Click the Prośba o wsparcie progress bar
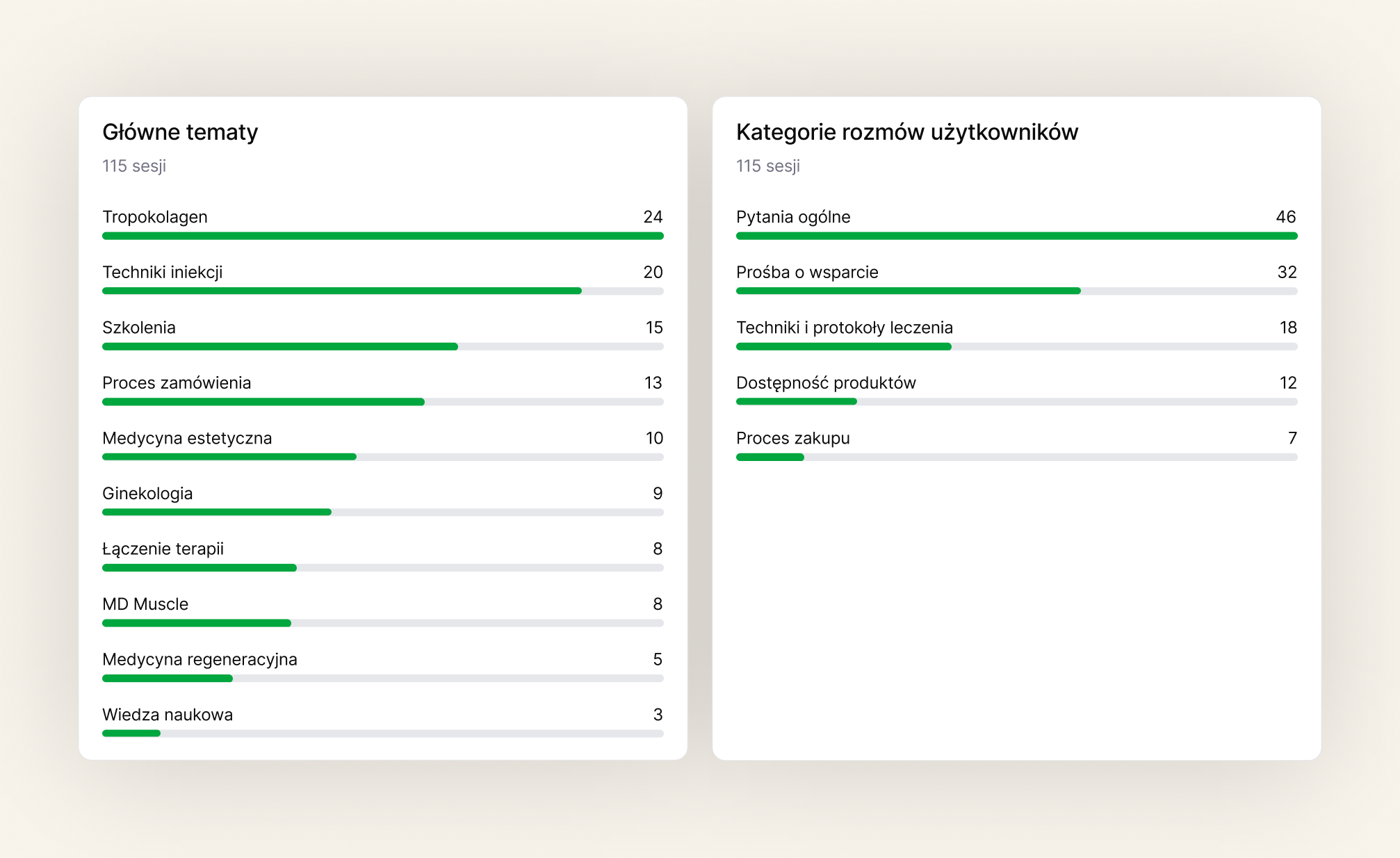Image resolution: width=1400 pixels, height=858 pixels. tap(1016, 291)
